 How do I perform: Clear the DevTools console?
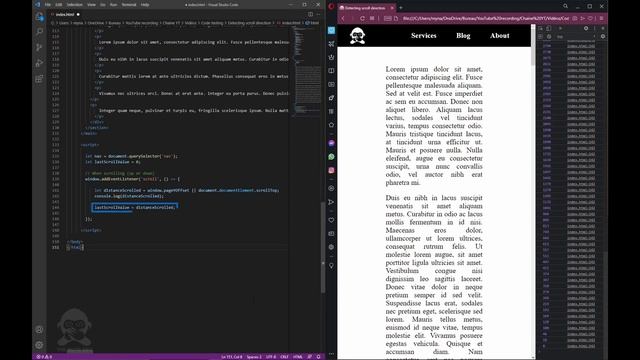[x=549, y=36]
